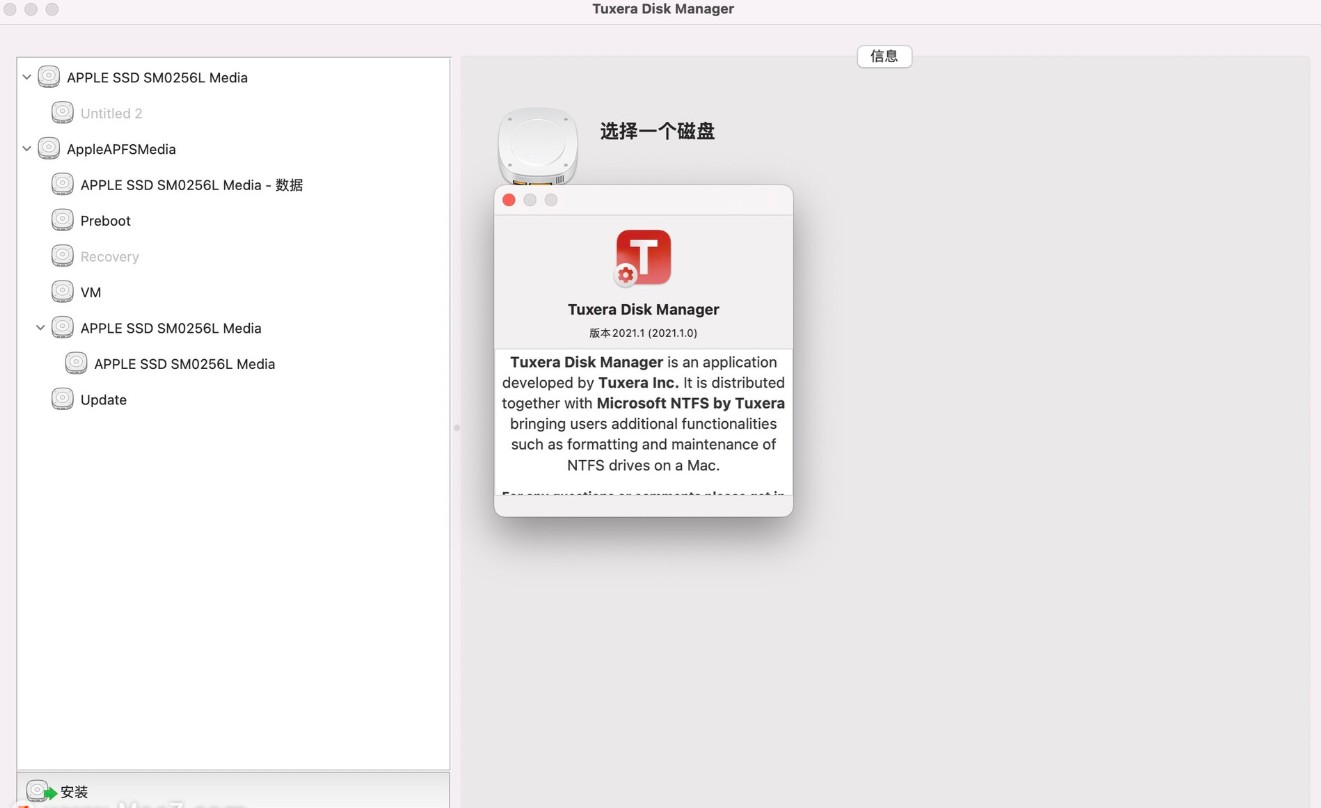
Task: Click the disk icon of the APPLE SSD row below VM
Action: click(x=62, y=327)
